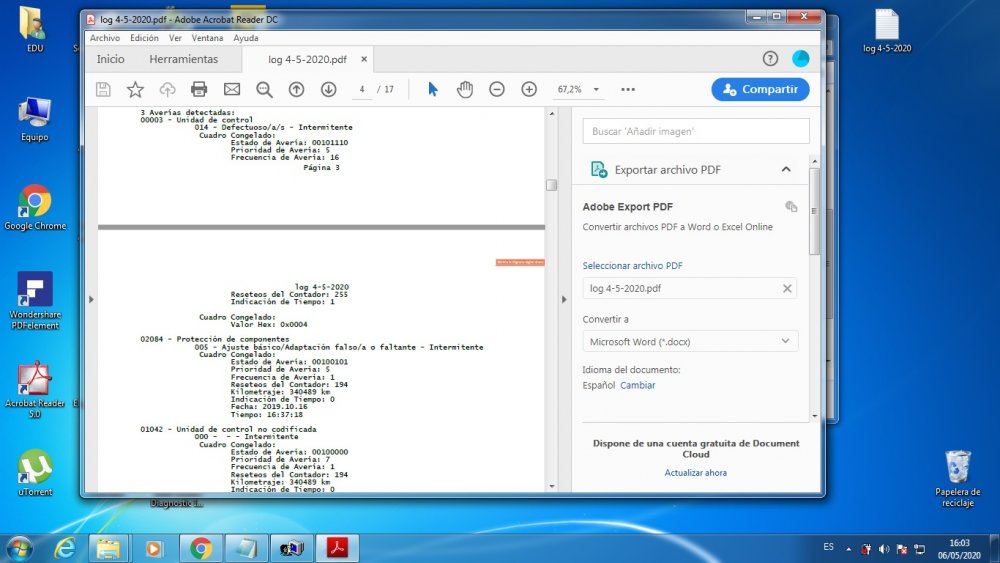This screenshot has height=563, width=1000.
Task: Open Wondershare PDFelement desktop shortcut
Action: click(34, 300)
